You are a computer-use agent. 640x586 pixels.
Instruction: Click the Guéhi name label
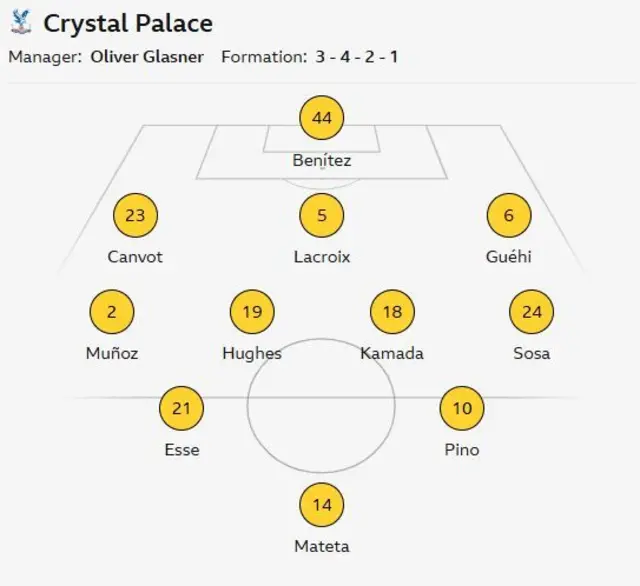(508, 257)
